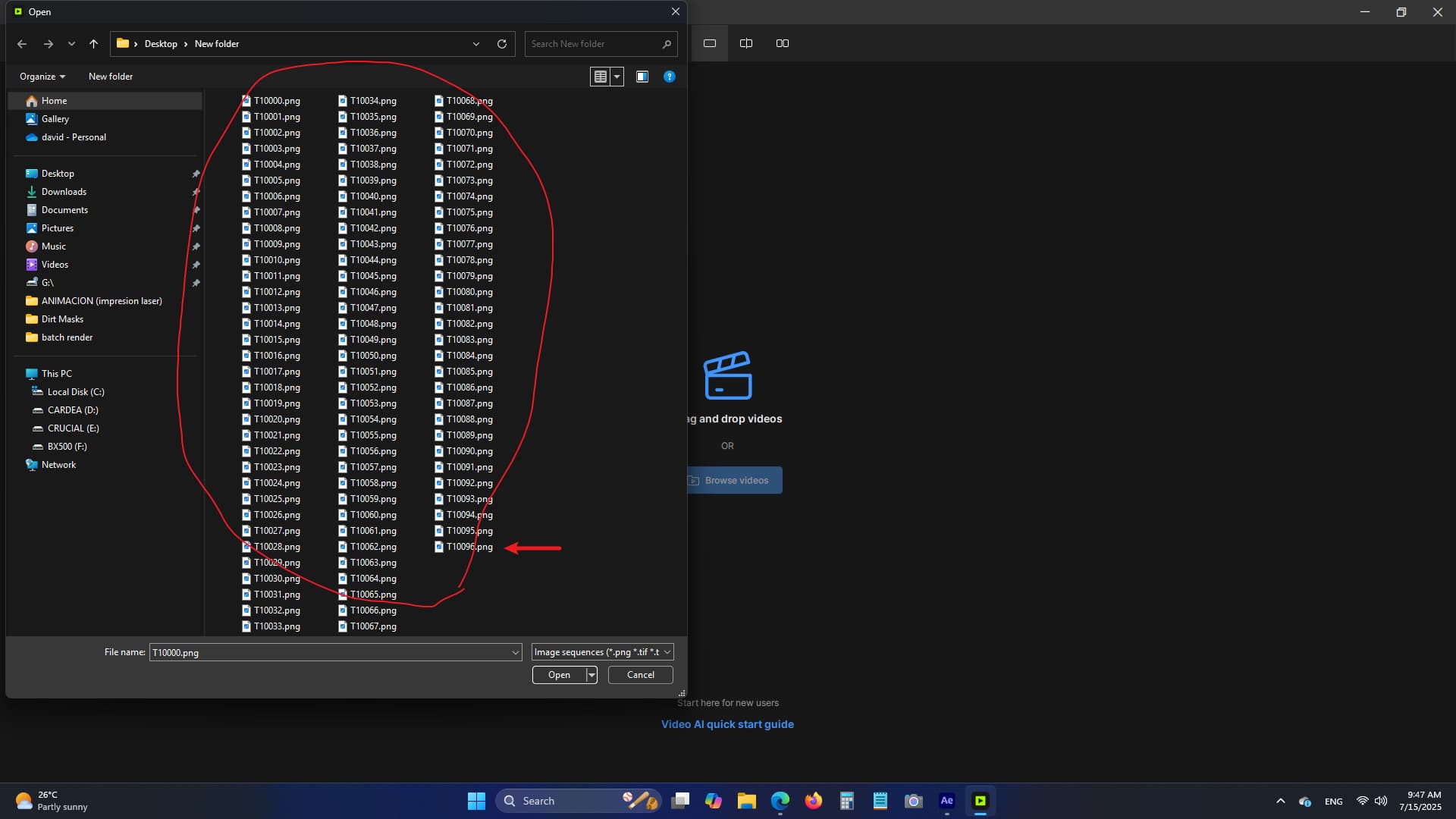Open the Organize menu
Image resolution: width=1456 pixels, height=819 pixels.
tap(42, 77)
